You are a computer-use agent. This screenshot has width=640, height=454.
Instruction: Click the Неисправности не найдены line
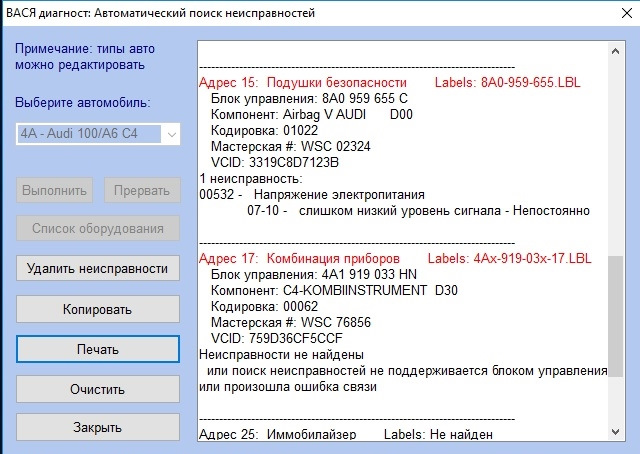click(x=281, y=355)
